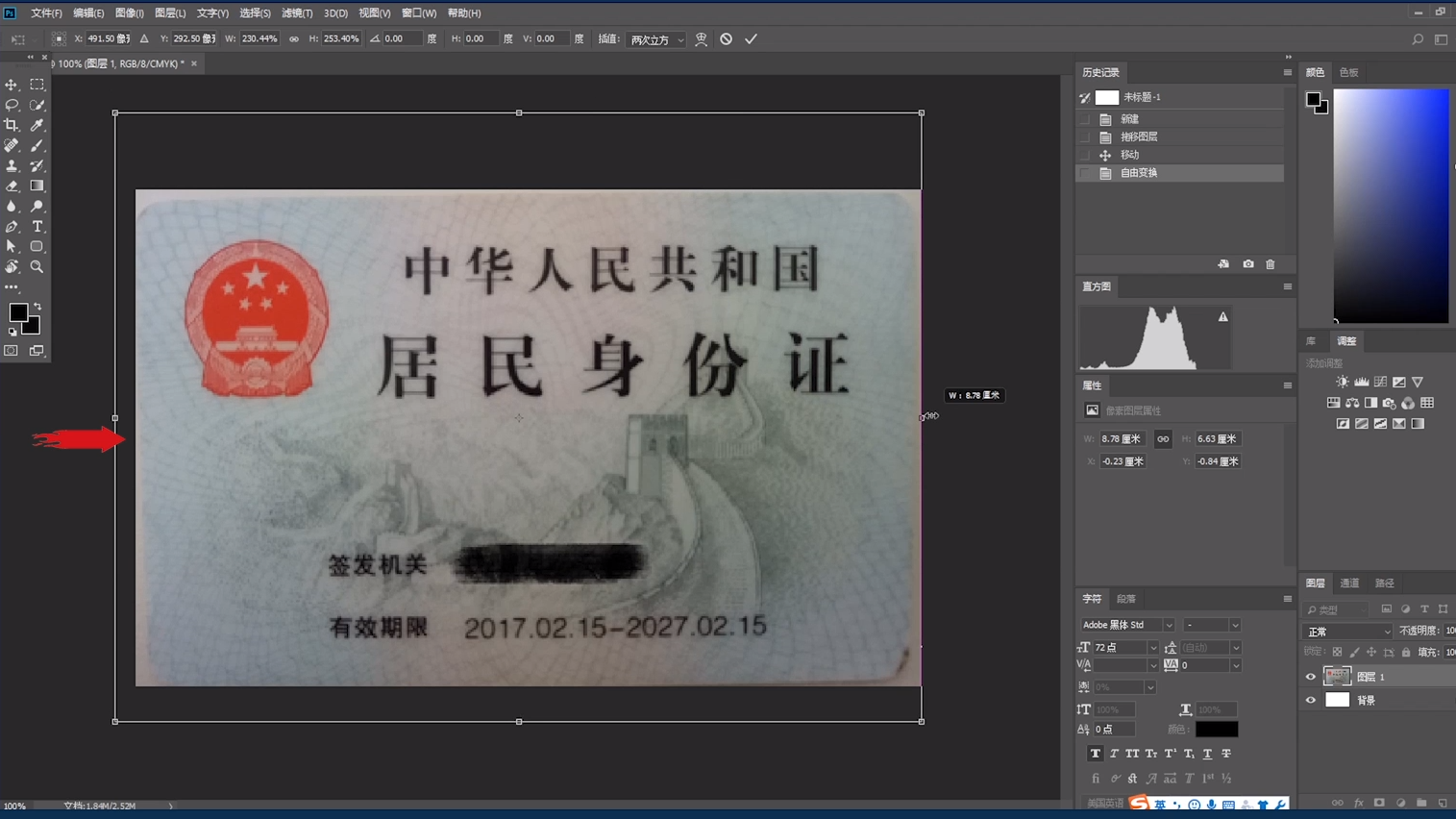Open font family dropdown Adobe 黑体 Std

pyautogui.click(x=1127, y=625)
